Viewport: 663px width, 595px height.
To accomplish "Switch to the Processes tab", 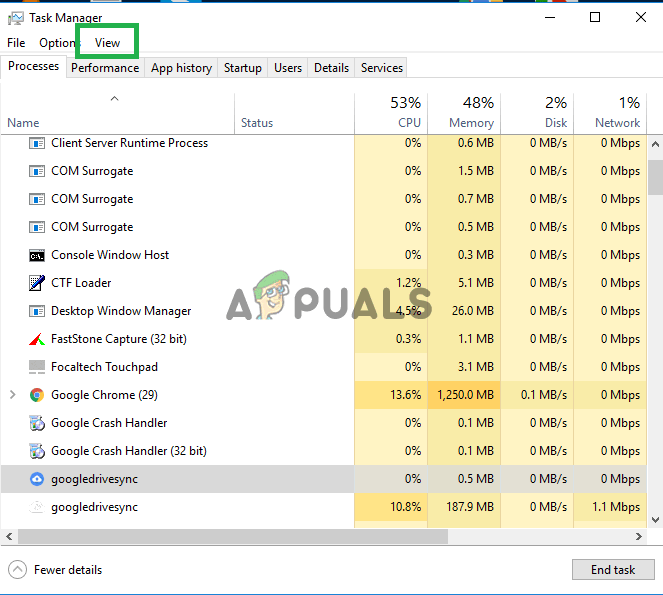I will click(33, 66).
